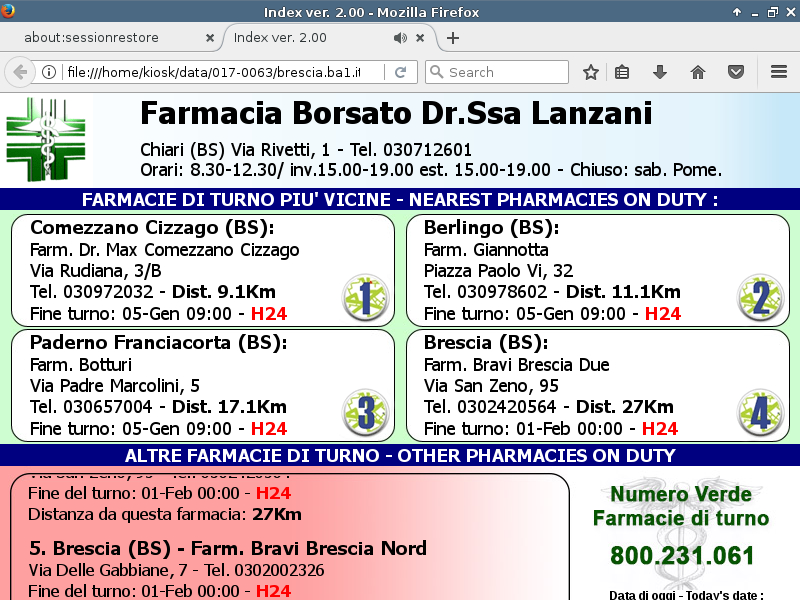Close the about:sessionrestore tab
800x600 pixels.
click(210, 38)
